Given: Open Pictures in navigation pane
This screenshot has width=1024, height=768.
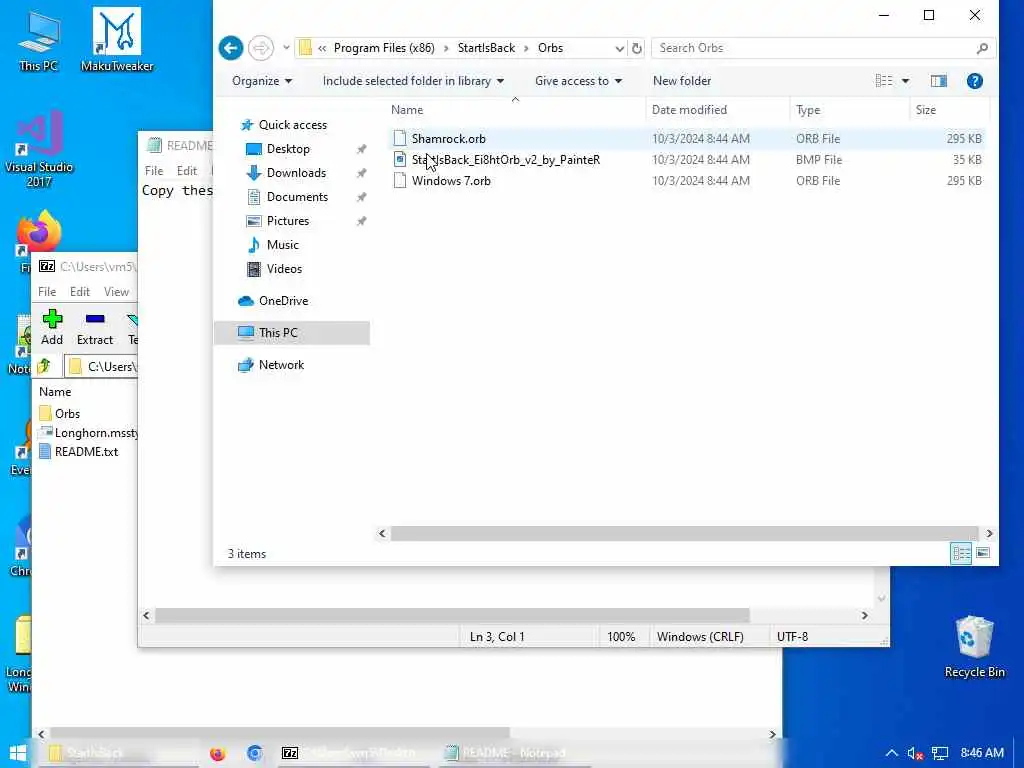Looking at the screenshot, I should click(x=287, y=221).
